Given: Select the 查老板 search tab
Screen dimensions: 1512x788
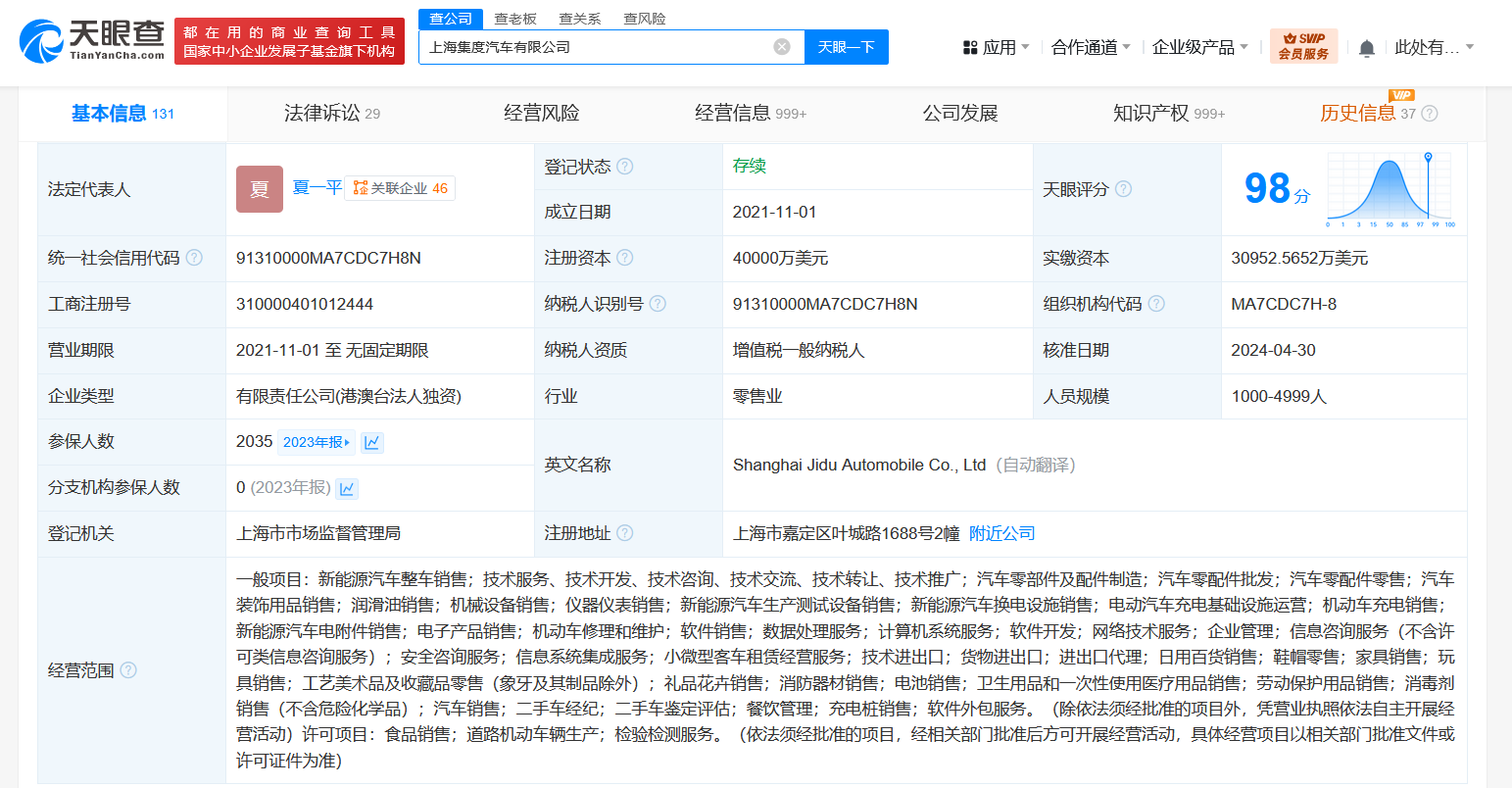Looking at the screenshot, I should coord(515,19).
